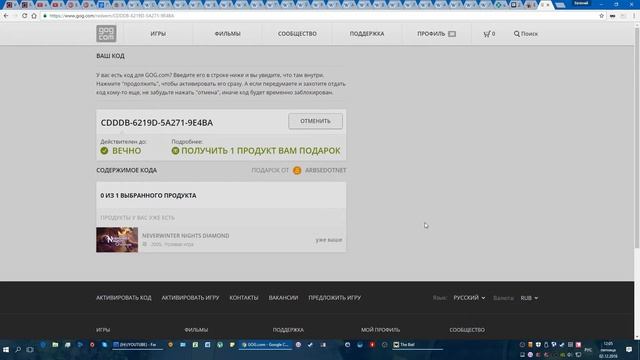
Task: Click ПОЛУЧИТЬ 1 ПРОДУКТ ВАМ ПОДАРОК text
Action: 260,151
